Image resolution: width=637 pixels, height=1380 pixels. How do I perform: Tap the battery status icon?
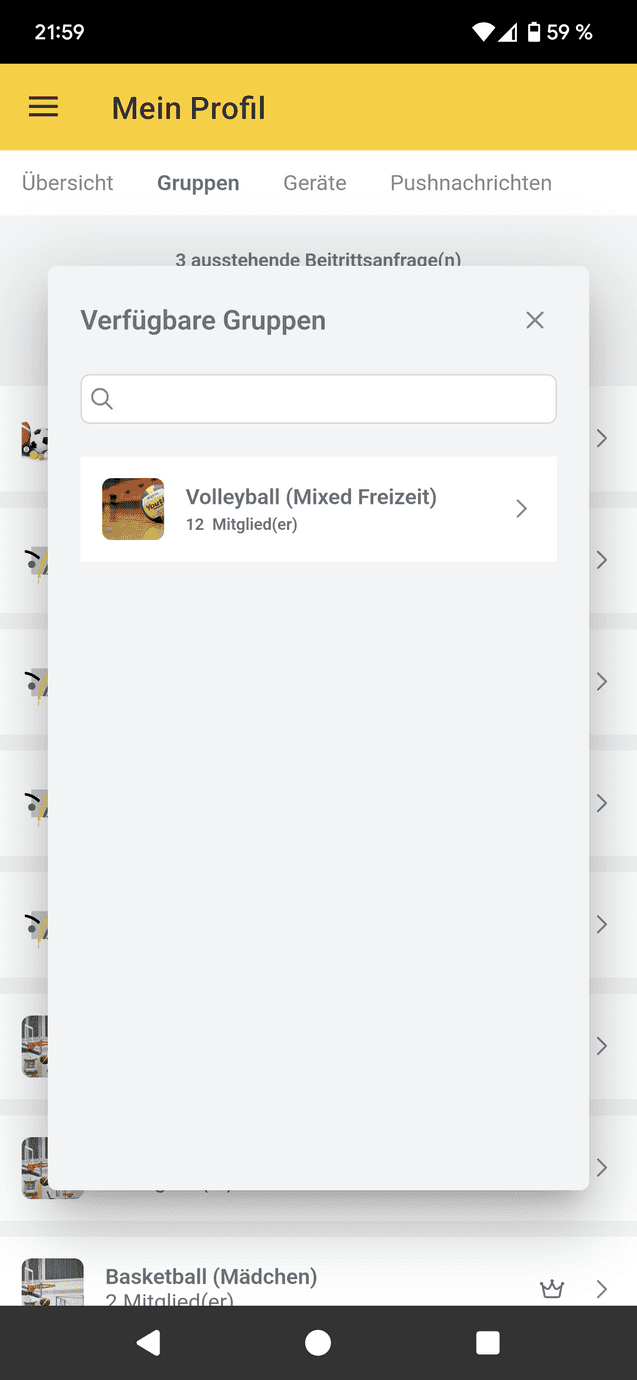coord(534,32)
